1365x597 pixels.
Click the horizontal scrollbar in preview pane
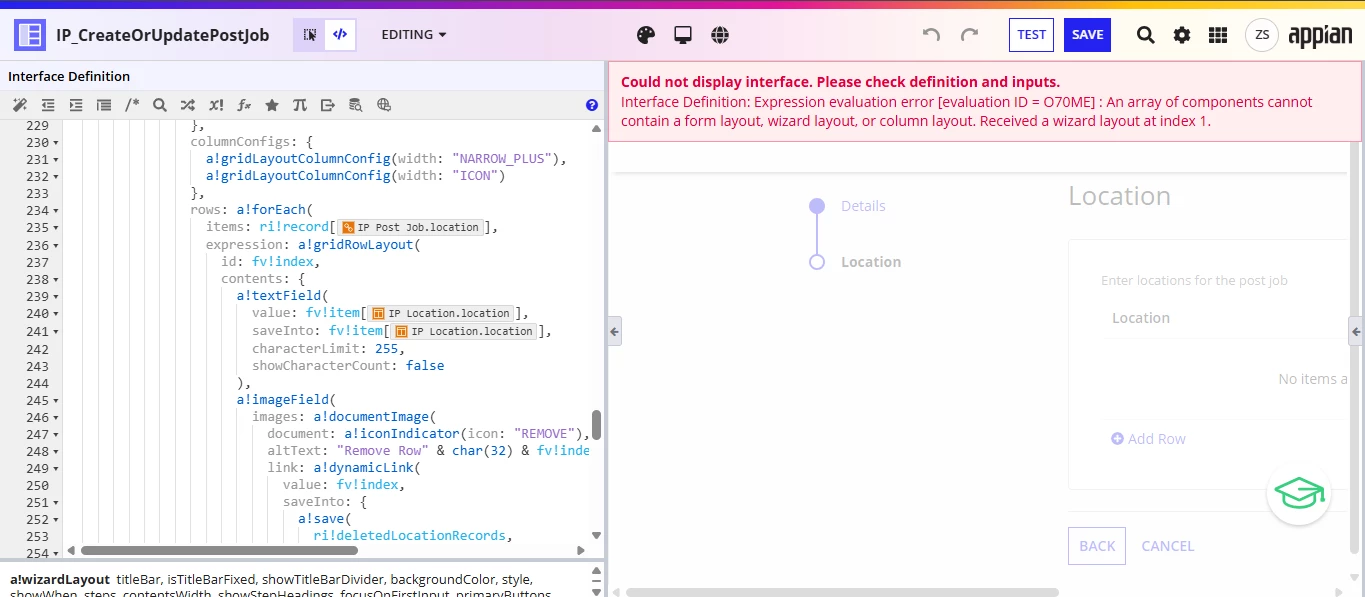[842, 592]
